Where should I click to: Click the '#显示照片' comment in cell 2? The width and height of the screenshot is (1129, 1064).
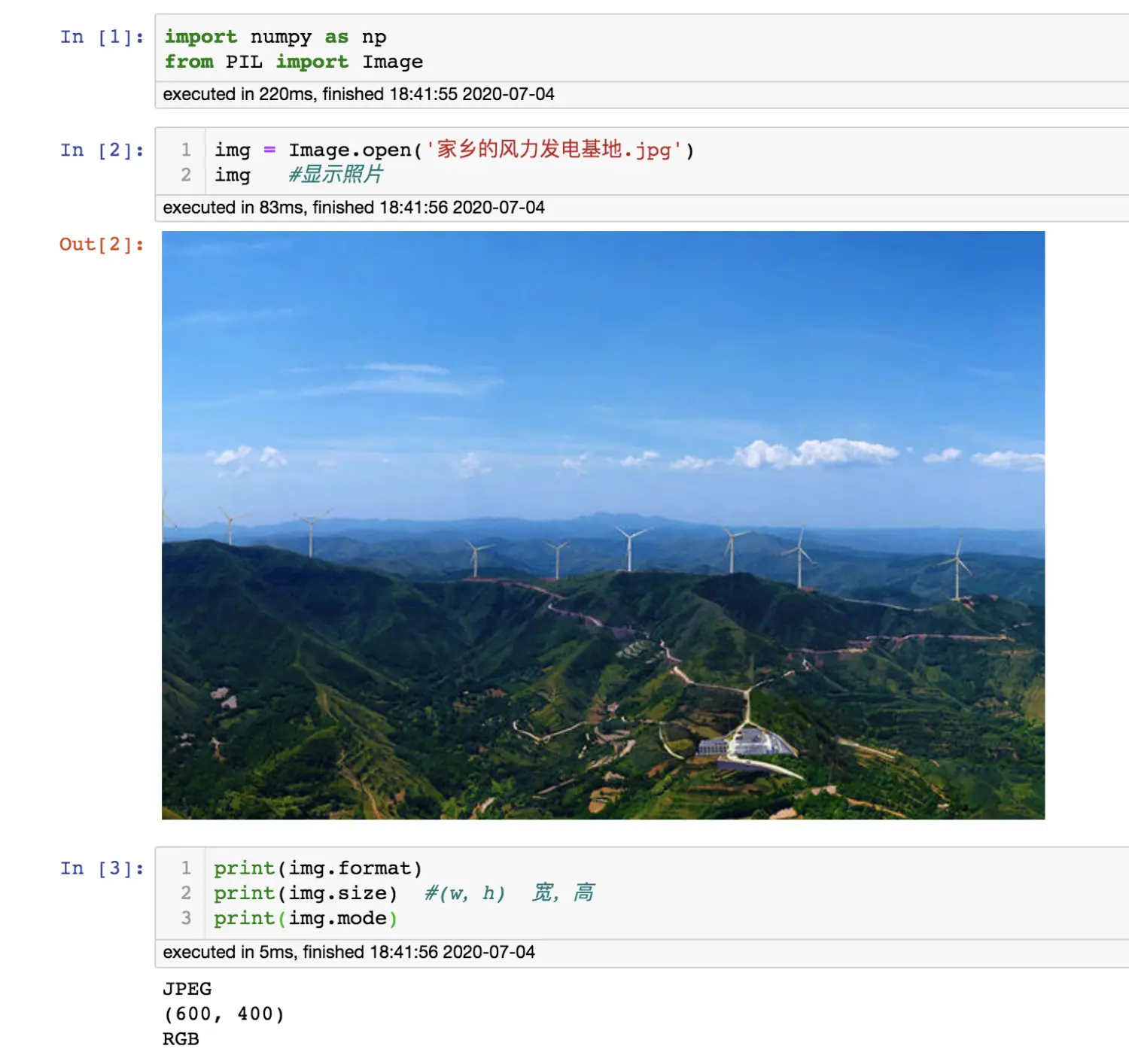coord(336,175)
